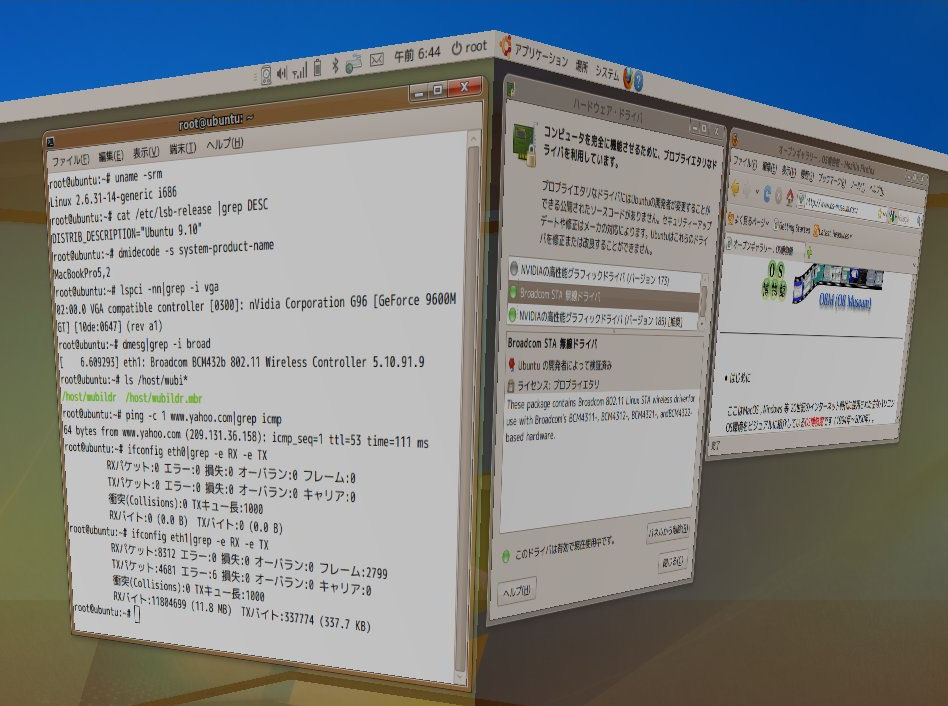Open the volume control icon in the top panel
The image size is (948, 706).
click(x=282, y=73)
